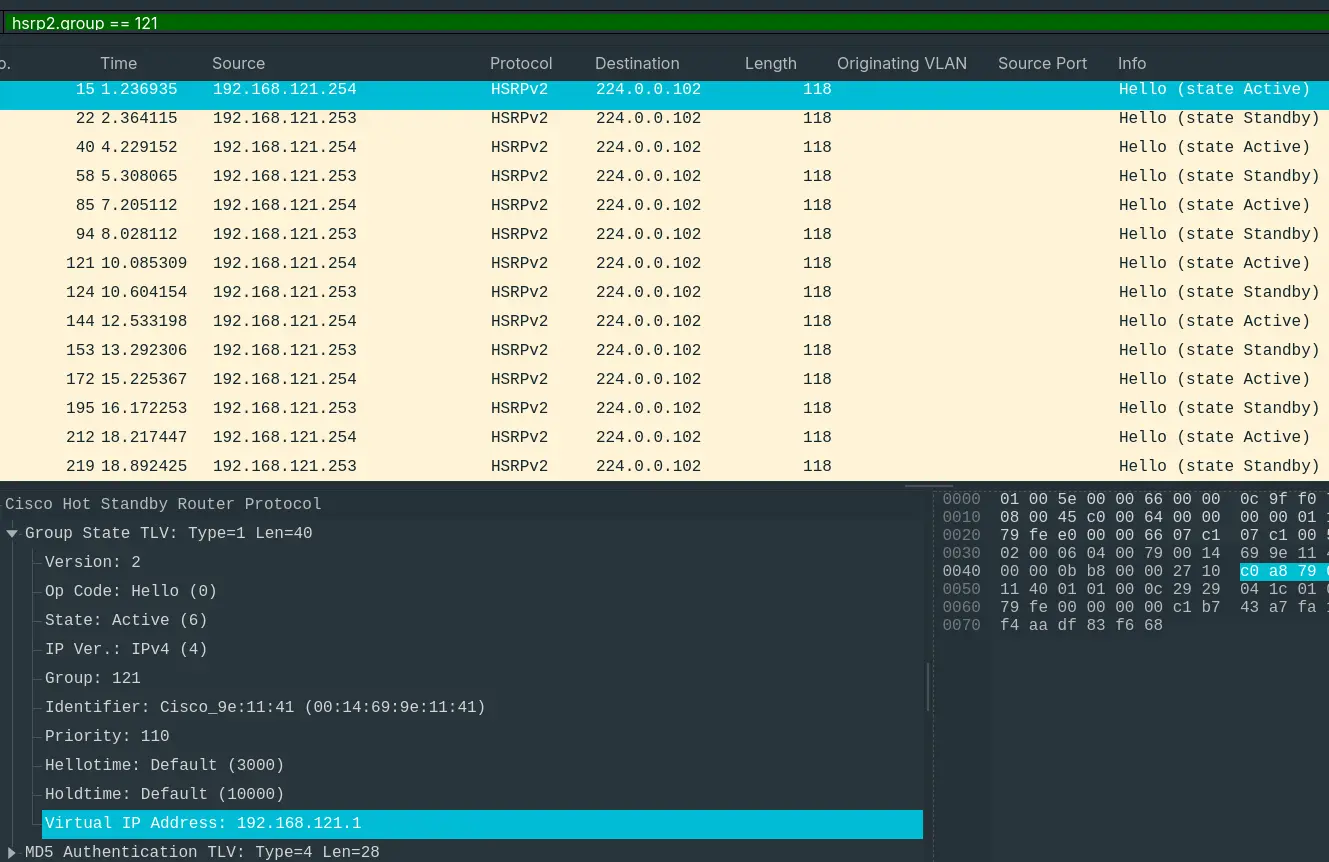
Task: Expand the MD5 Authentication TLV node
Action: 13,852
